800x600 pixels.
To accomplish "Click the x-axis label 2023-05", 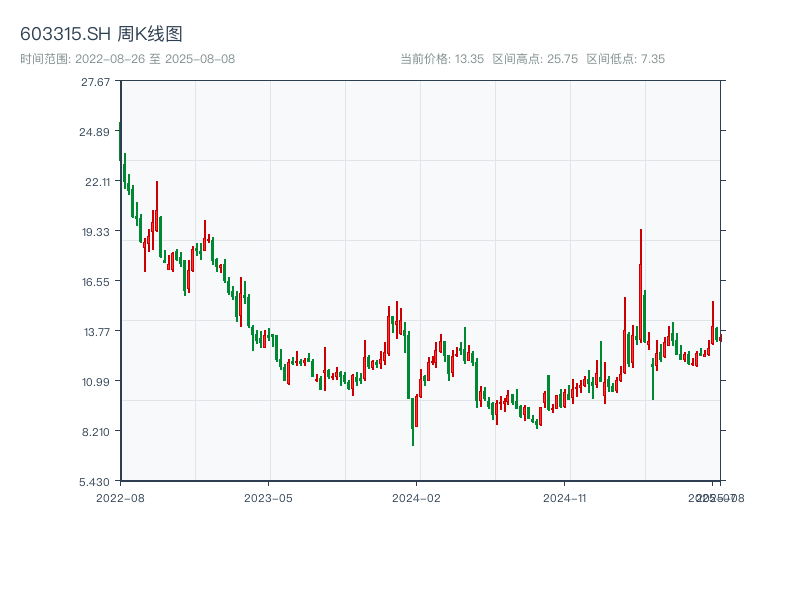I will [x=268, y=498].
